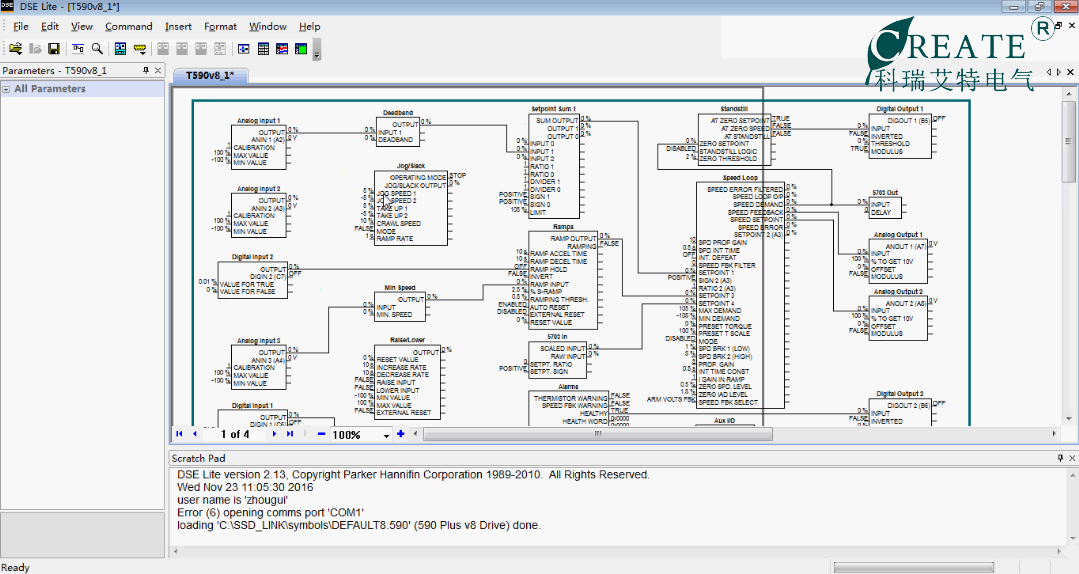
Task: Select the Ramps function block
Action: tap(563, 280)
